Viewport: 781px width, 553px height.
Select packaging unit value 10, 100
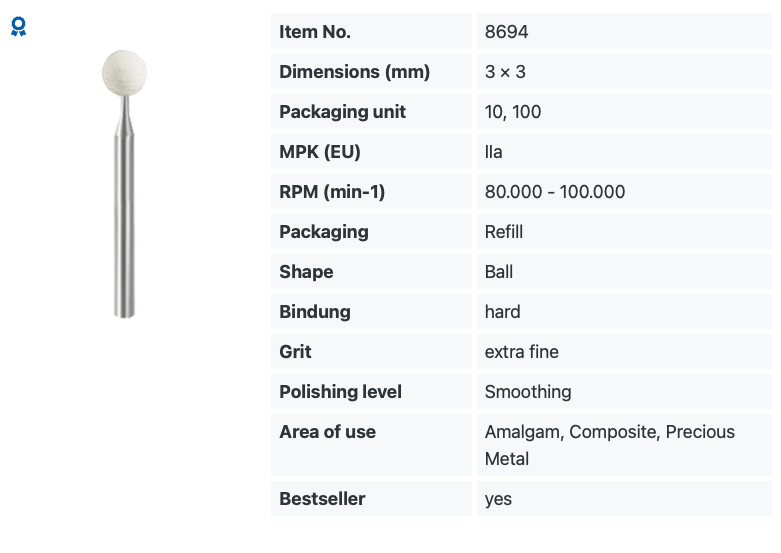coord(513,112)
